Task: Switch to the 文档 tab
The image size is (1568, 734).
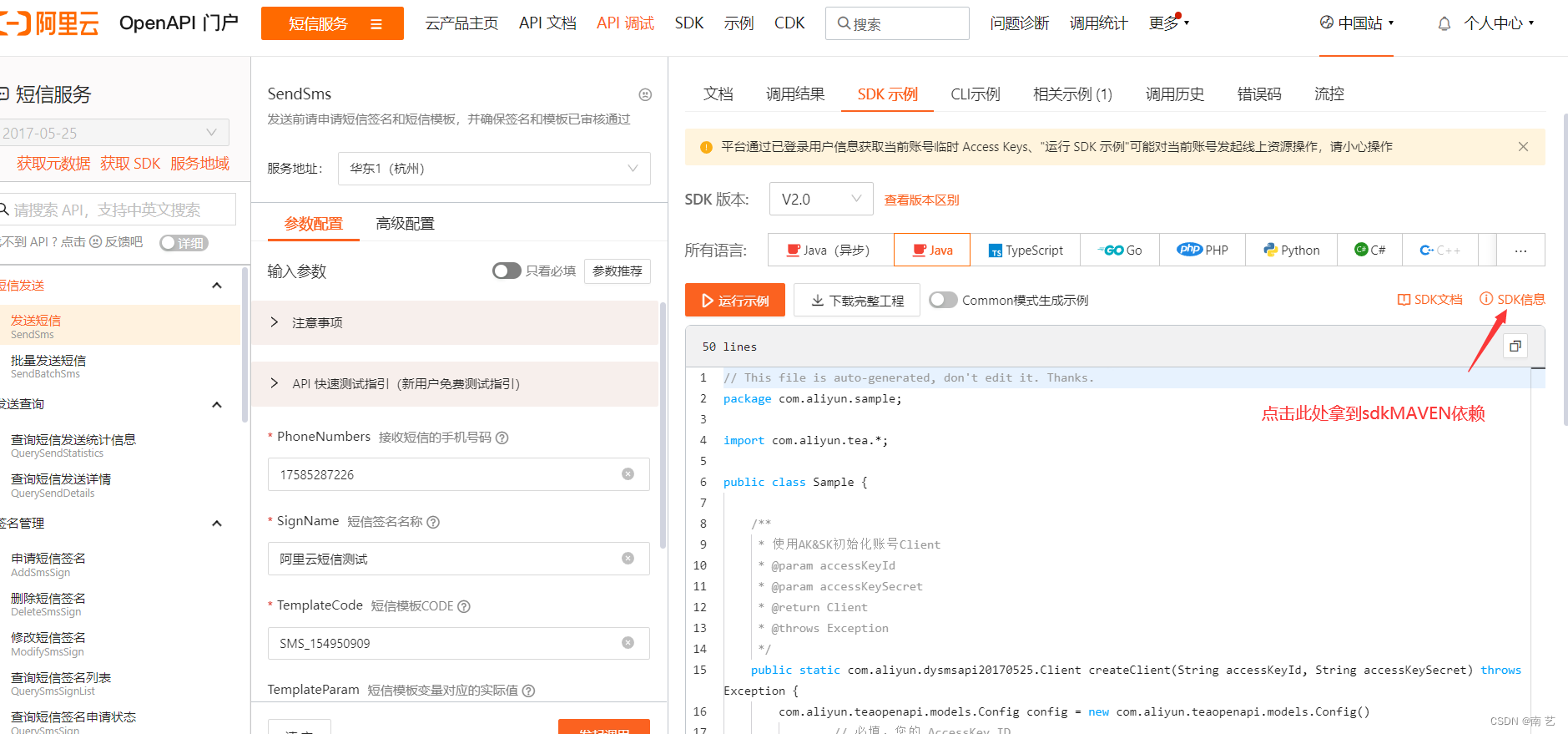Action: point(718,94)
